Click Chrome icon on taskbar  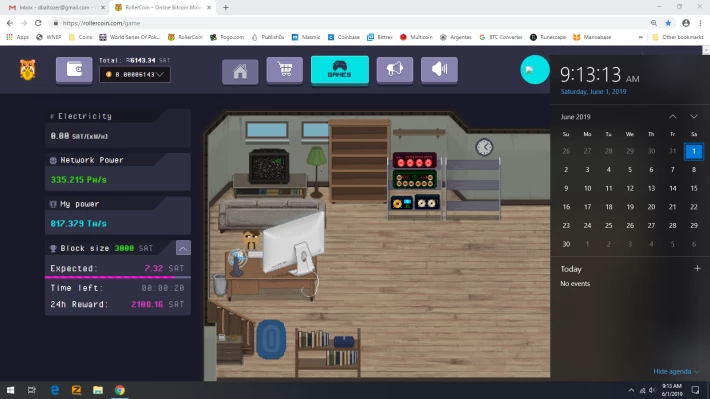pos(120,390)
